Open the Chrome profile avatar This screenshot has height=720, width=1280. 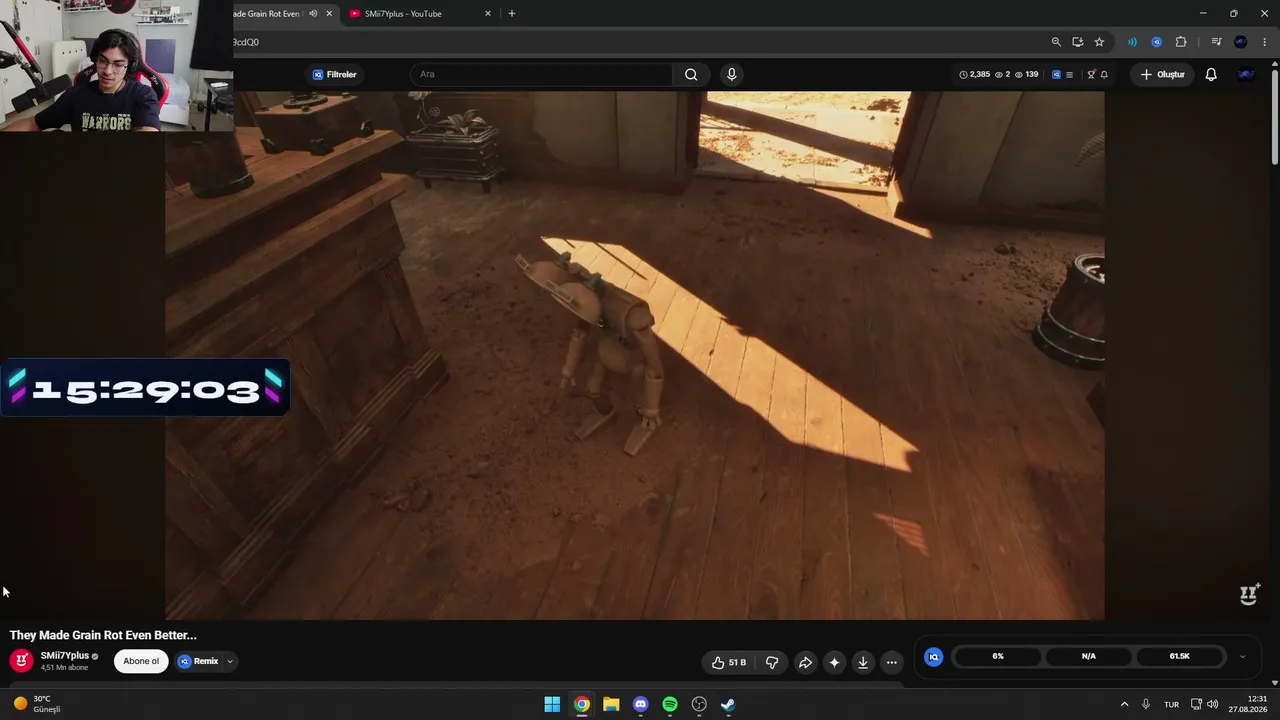coord(1241,42)
